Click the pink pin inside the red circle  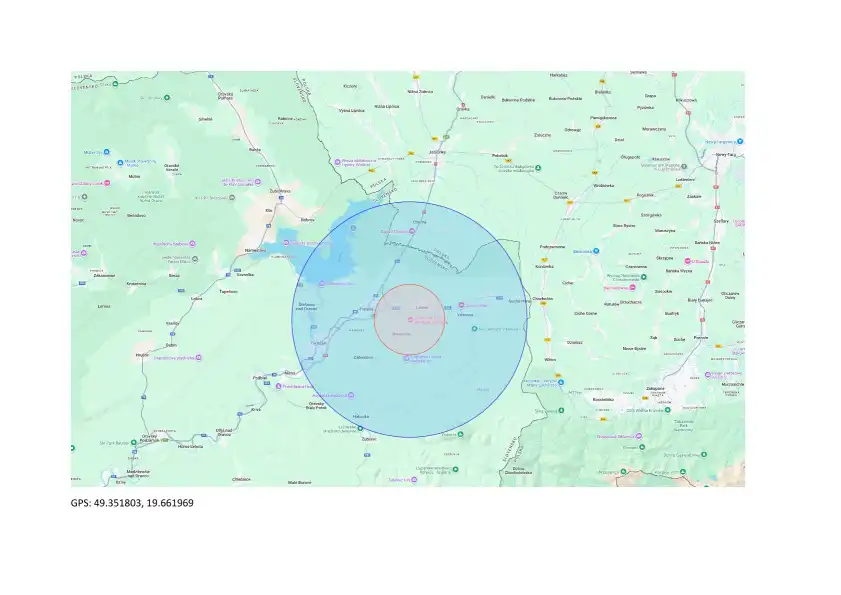point(408,320)
